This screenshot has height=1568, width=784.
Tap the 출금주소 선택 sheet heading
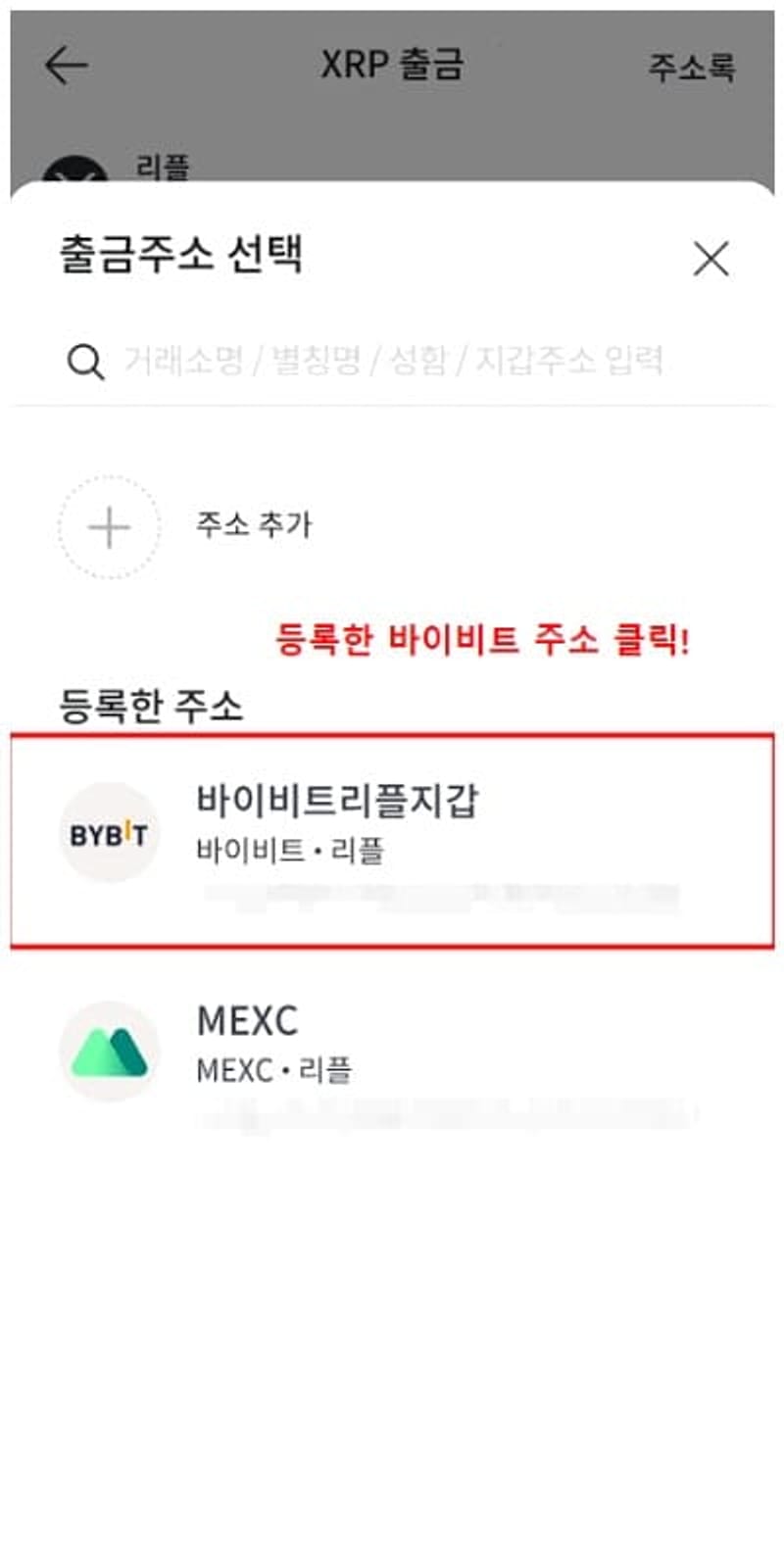click(x=181, y=254)
